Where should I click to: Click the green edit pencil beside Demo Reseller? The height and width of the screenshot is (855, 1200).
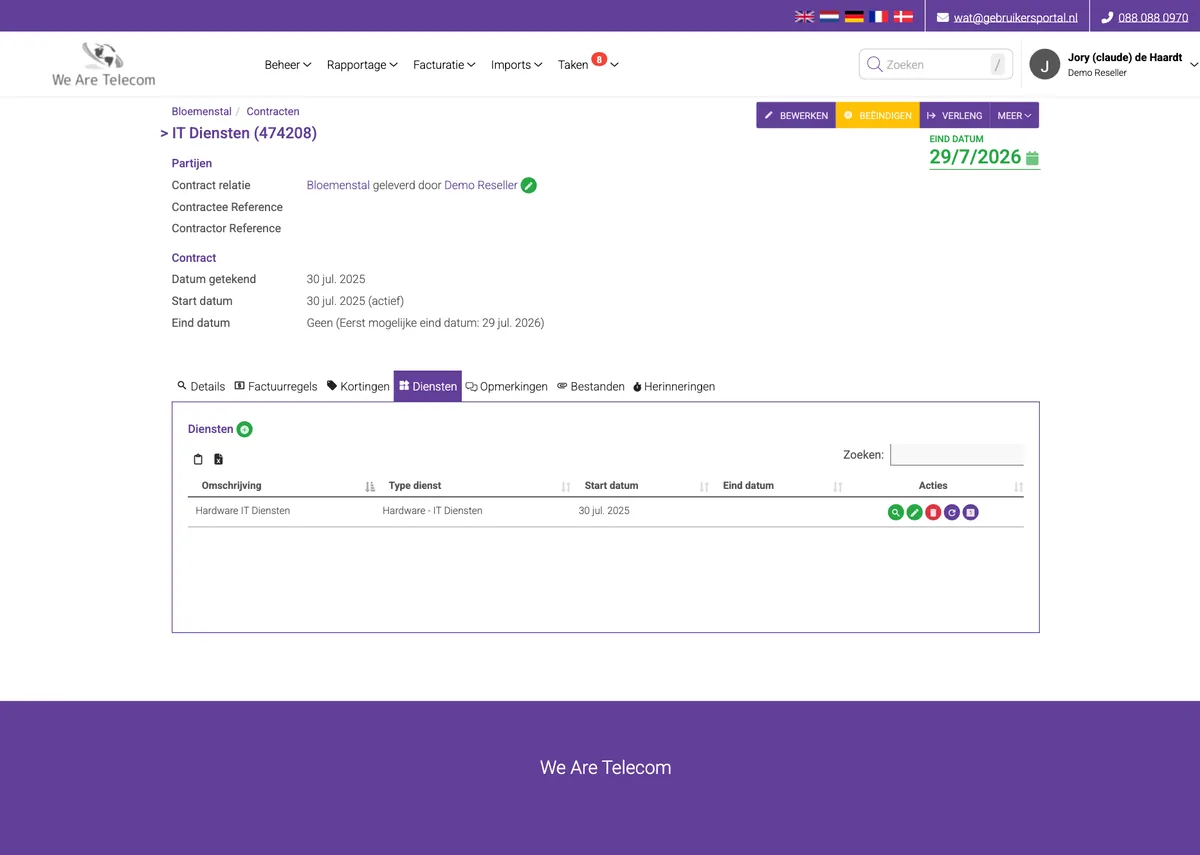pyautogui.click(x=529, y=185)
